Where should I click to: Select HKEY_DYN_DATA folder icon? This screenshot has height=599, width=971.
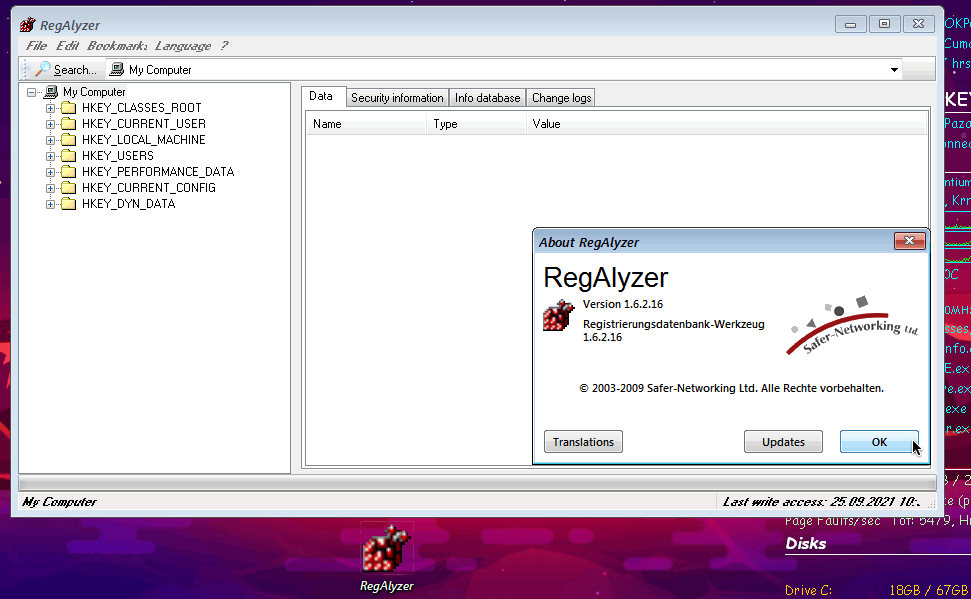pyautogui.click(x=69, y=204)
